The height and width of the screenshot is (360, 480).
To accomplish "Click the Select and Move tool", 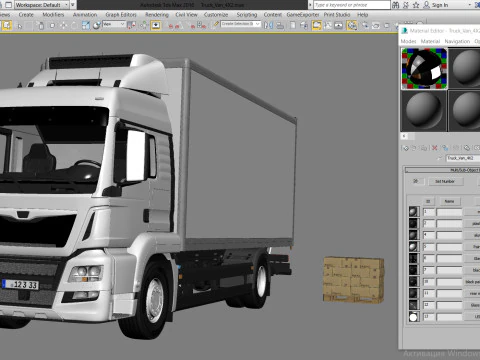I will [63, 25].
